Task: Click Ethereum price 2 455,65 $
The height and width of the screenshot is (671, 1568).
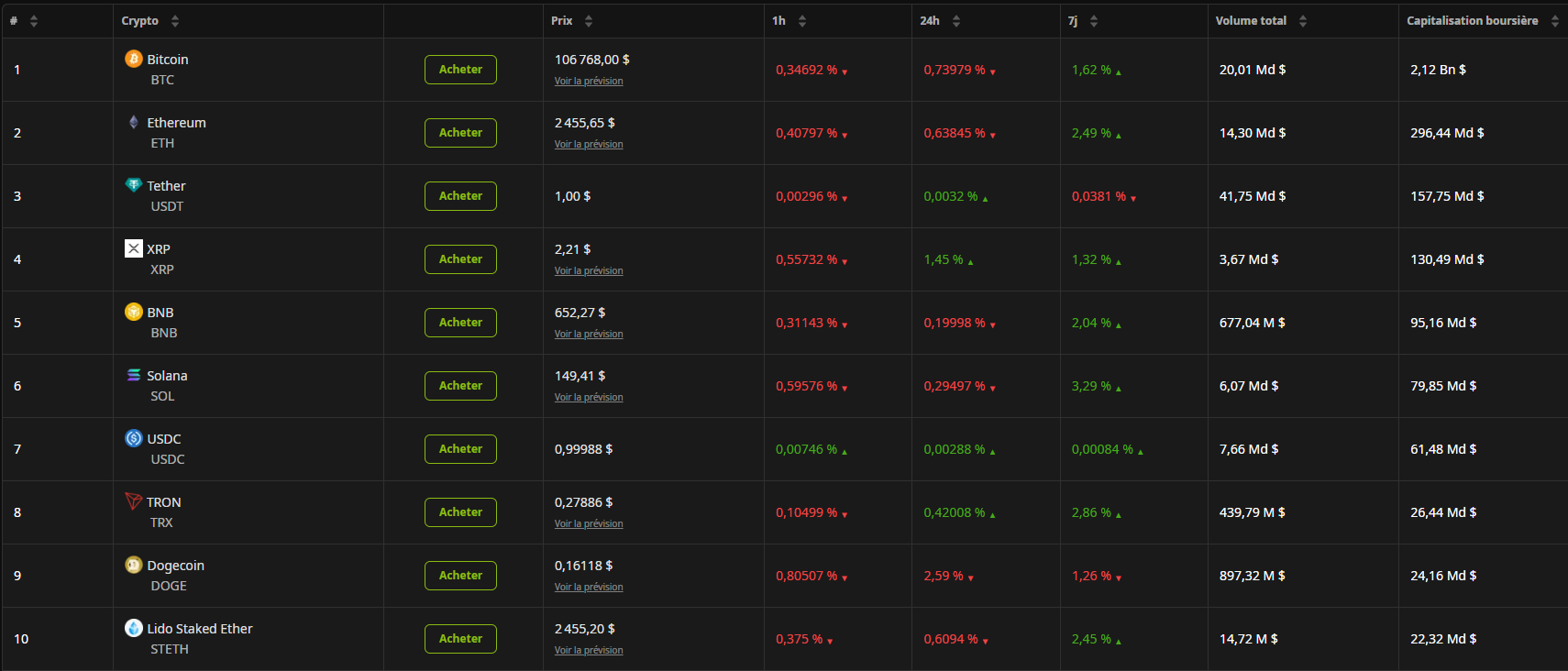Action: 585,123
